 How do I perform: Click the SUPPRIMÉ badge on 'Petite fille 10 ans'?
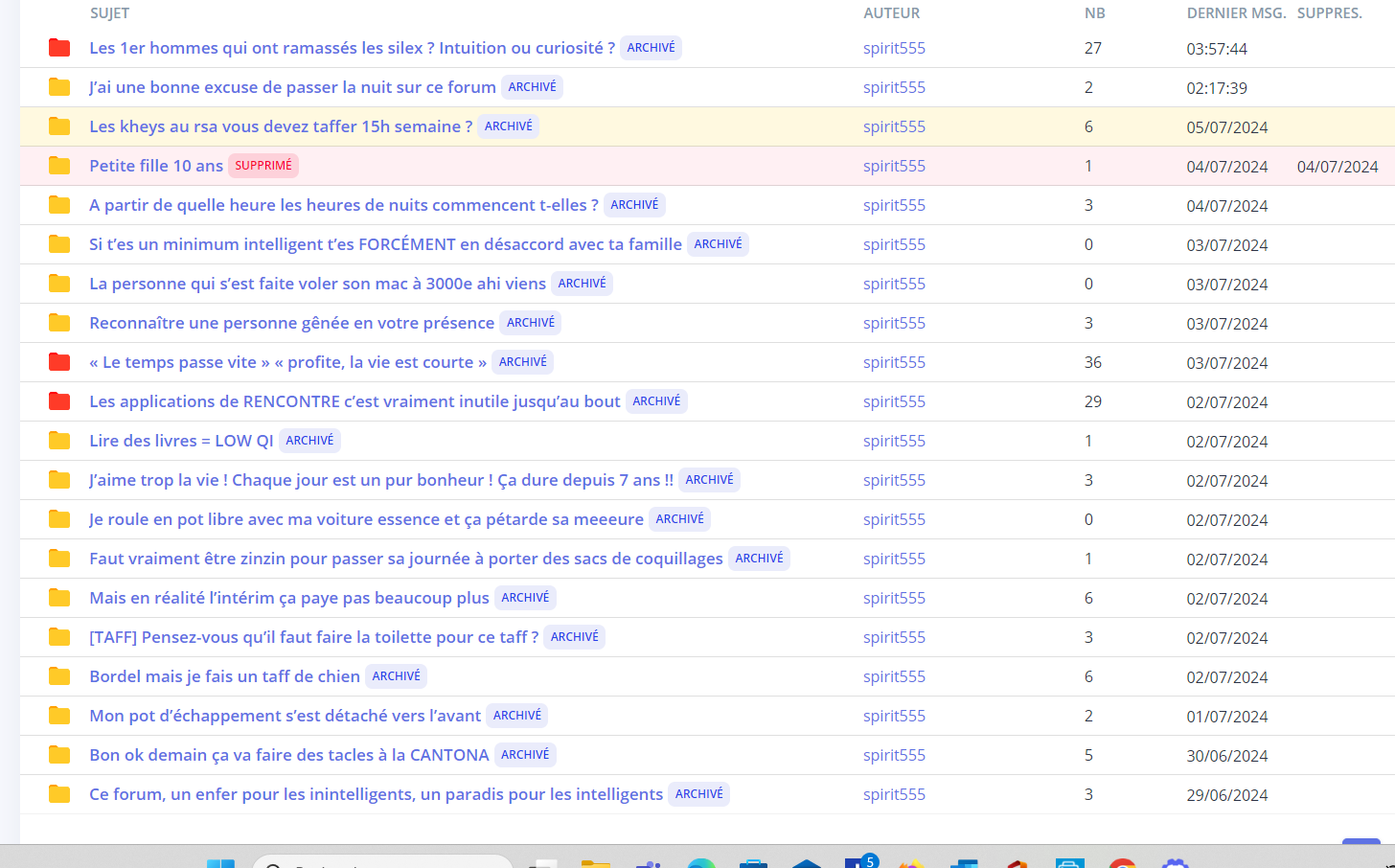click(263, 166)
